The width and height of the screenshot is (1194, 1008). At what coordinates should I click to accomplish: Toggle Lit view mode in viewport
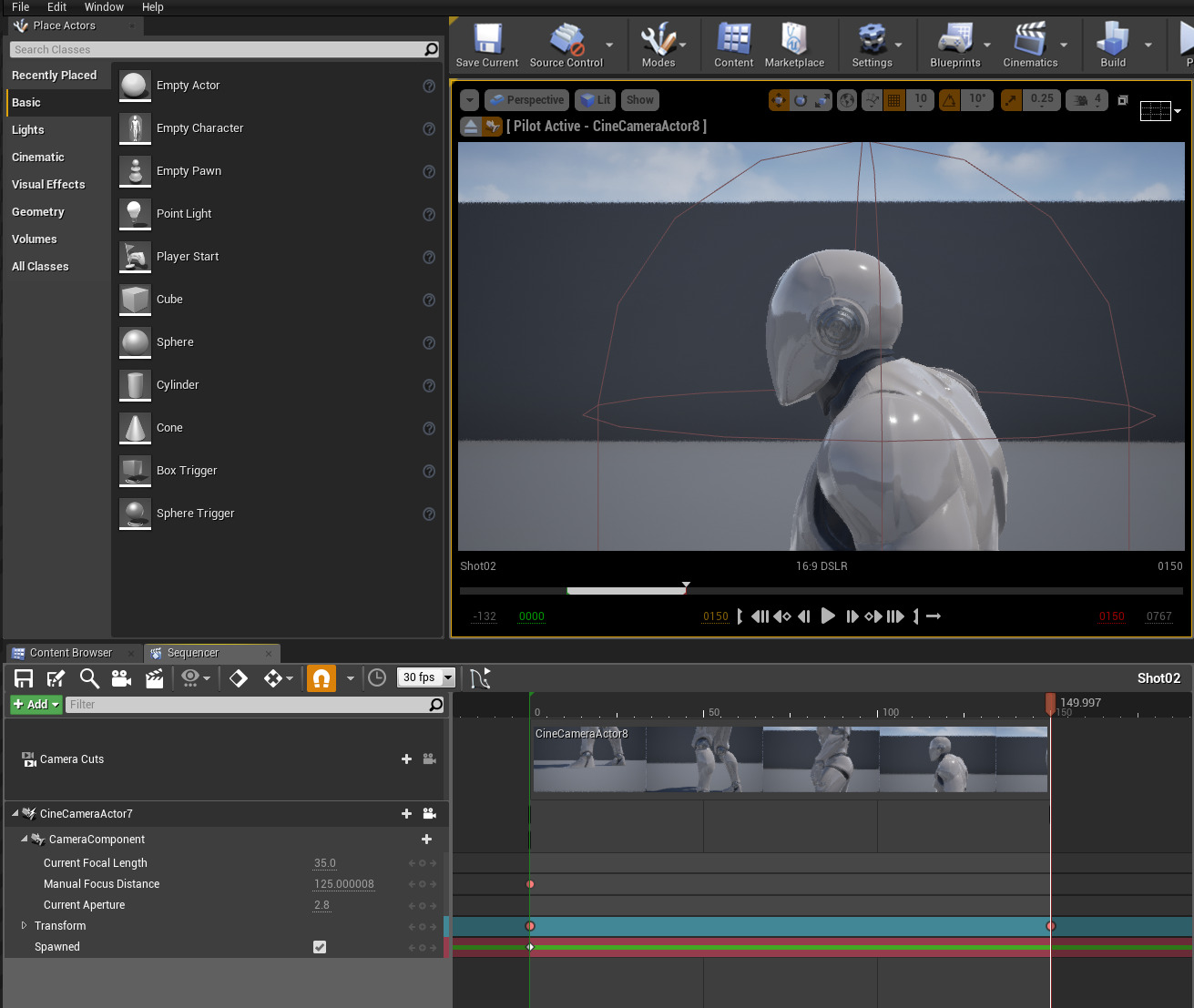point(596,100)
